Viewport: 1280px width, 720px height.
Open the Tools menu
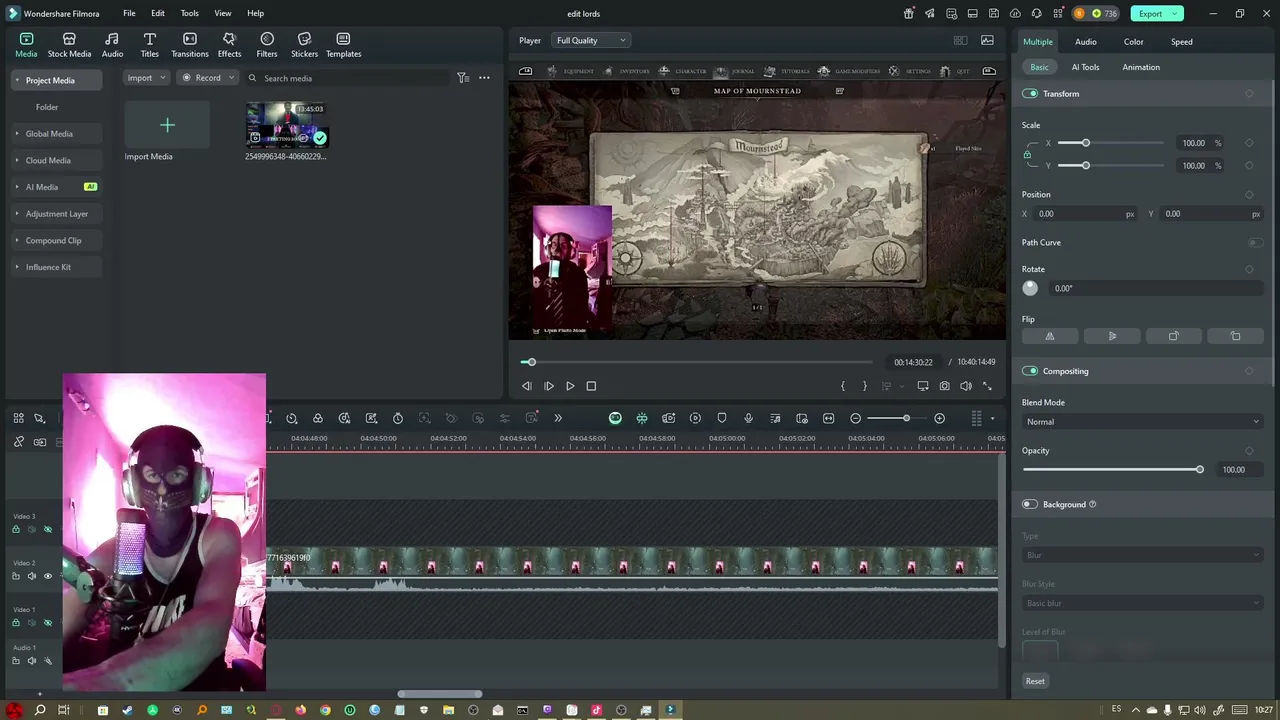tap(189, 13)
